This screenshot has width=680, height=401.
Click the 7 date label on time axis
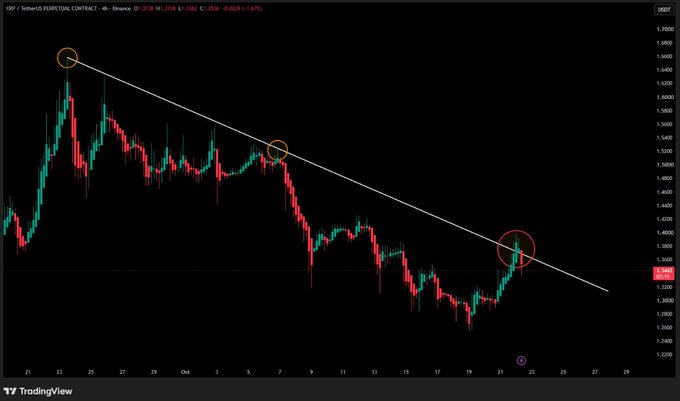[x=280, y=372]
